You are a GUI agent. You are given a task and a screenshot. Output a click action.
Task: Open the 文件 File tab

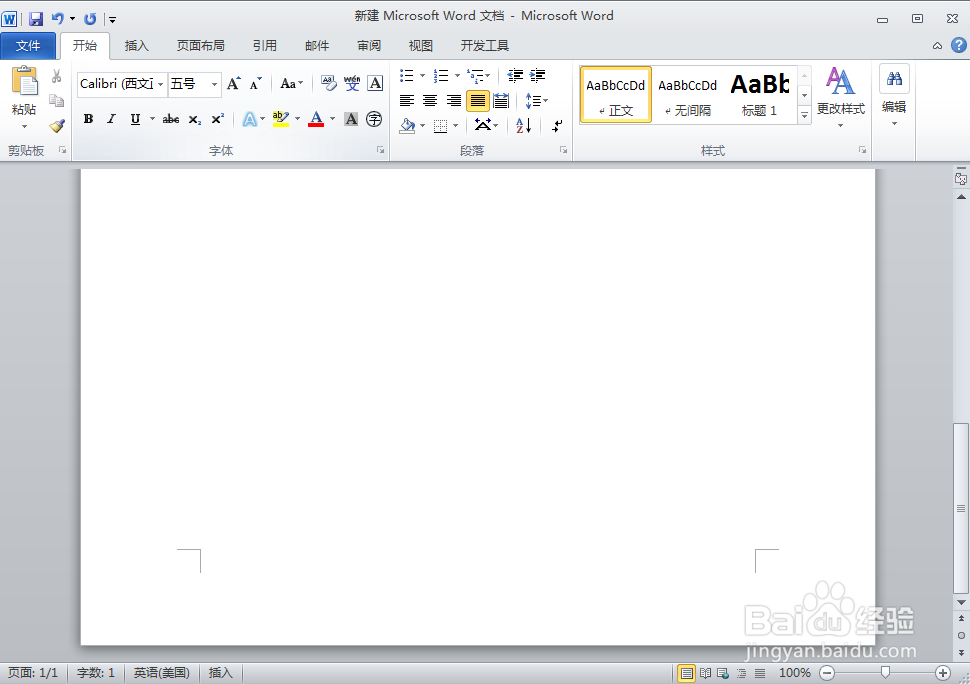pos(28,46)
